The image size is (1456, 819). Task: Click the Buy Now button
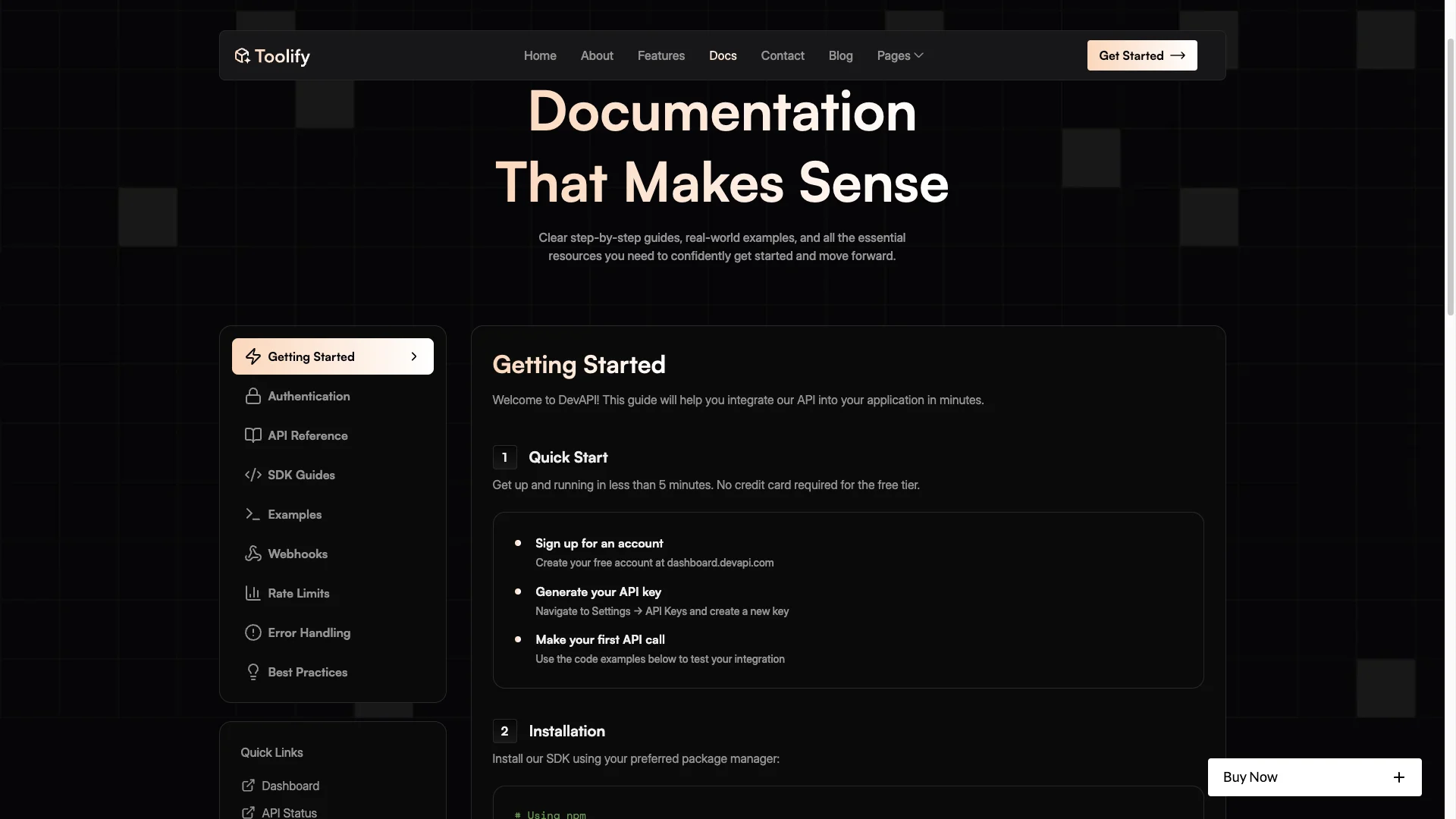coord(1314,777)
